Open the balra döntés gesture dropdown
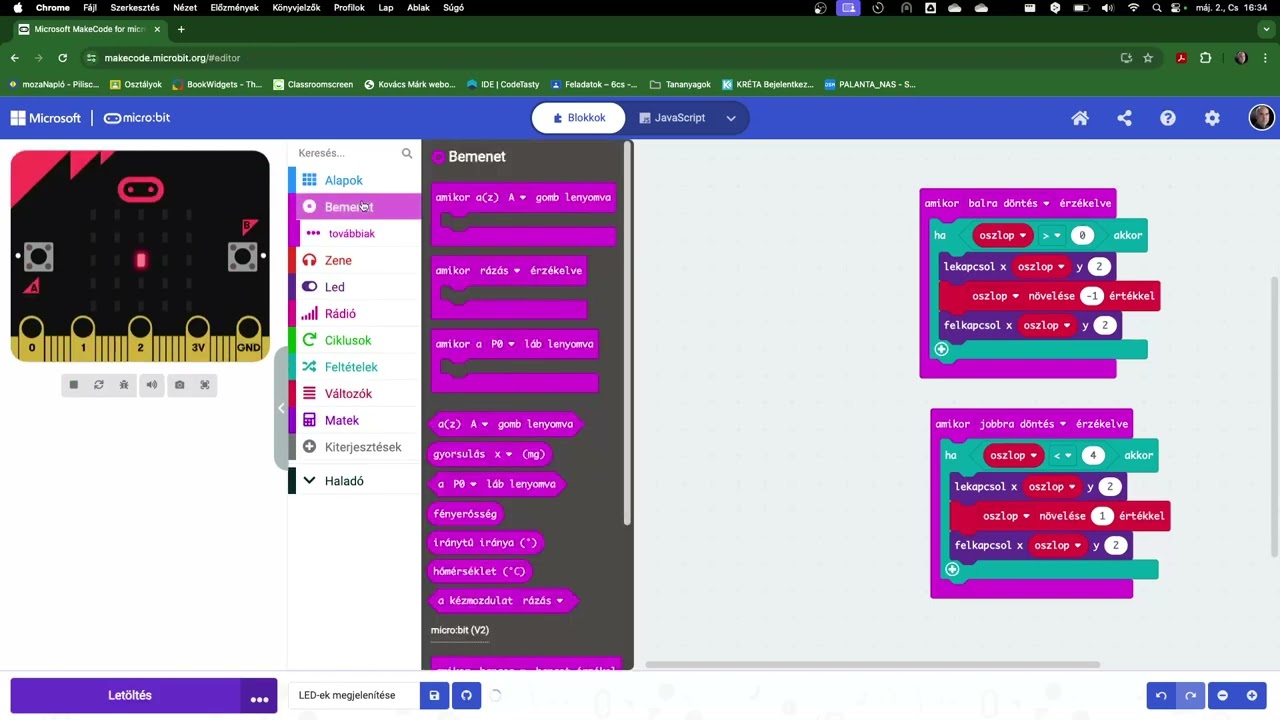 pos(1010,203)
